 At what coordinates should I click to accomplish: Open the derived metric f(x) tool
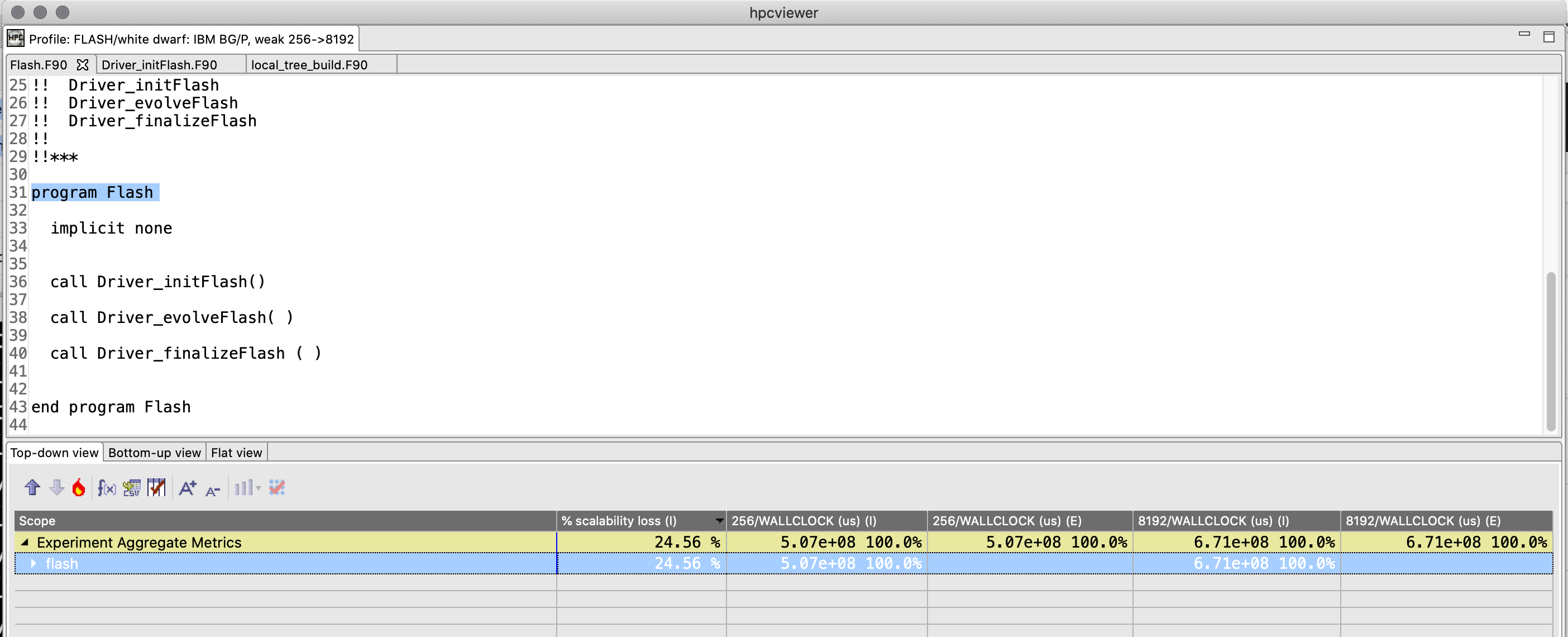107,488
